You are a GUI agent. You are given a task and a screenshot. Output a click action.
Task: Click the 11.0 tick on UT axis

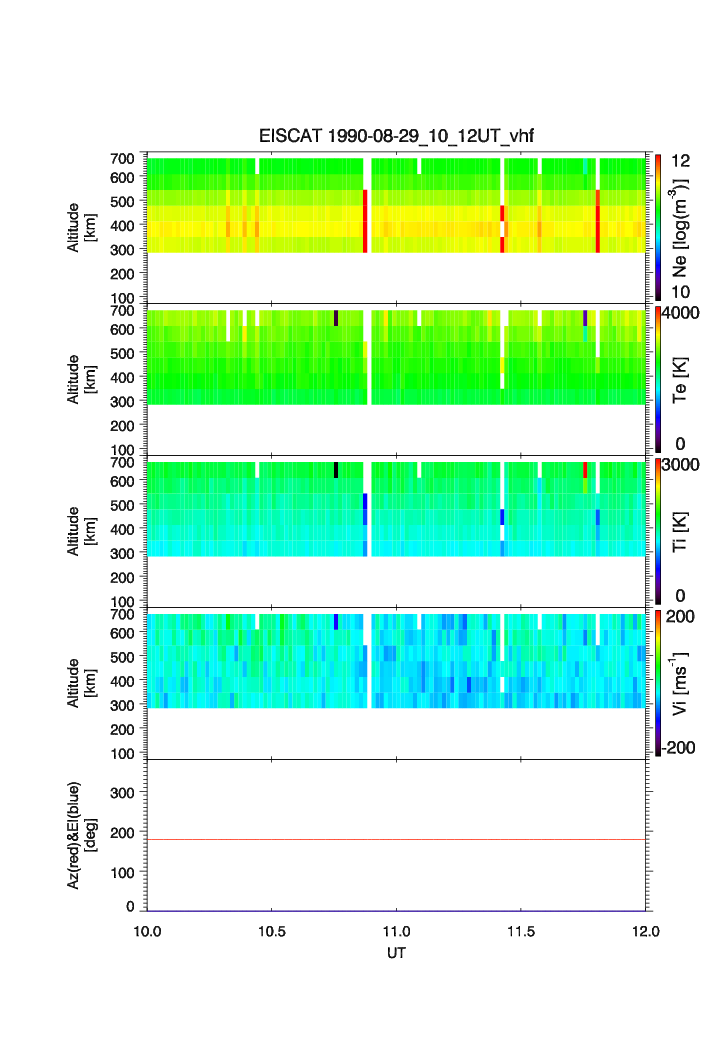396,931
